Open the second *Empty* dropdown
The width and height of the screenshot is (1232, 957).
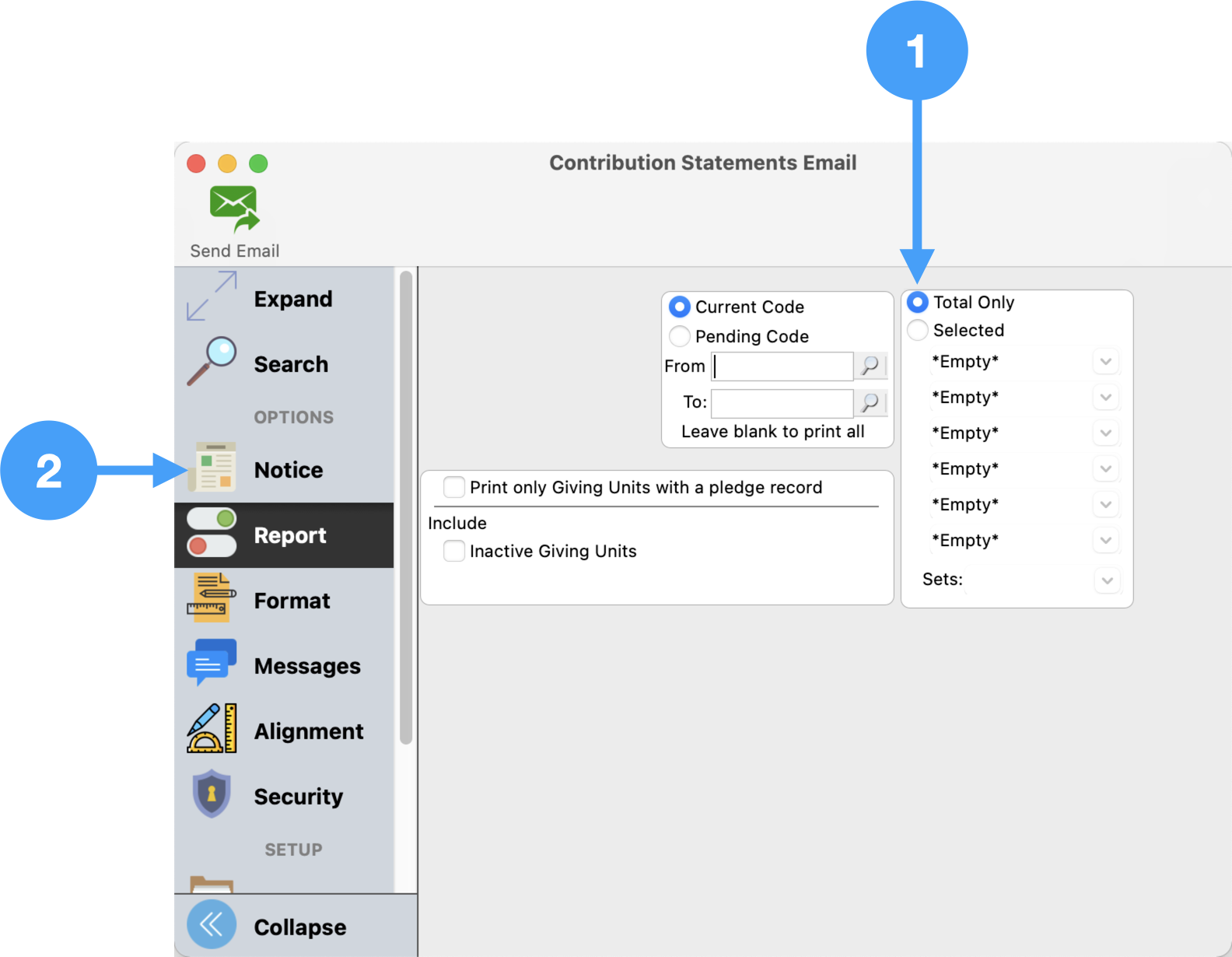tap(1105, 397)
